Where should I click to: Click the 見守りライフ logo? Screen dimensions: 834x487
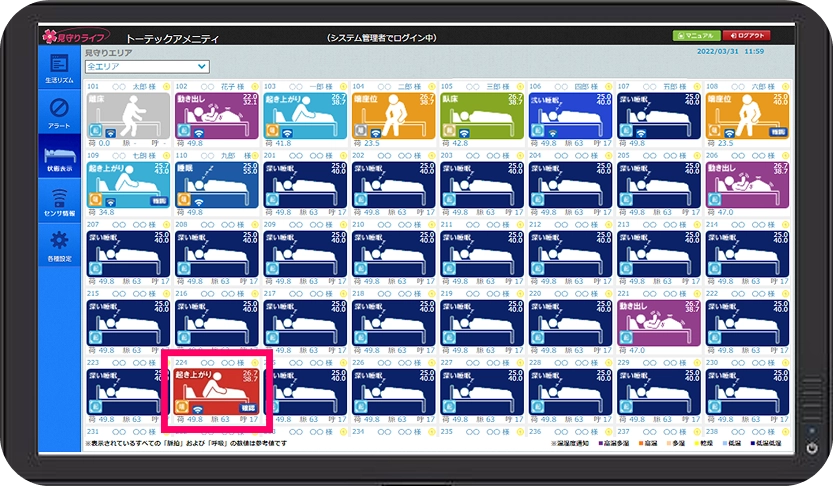pos(66,37)
